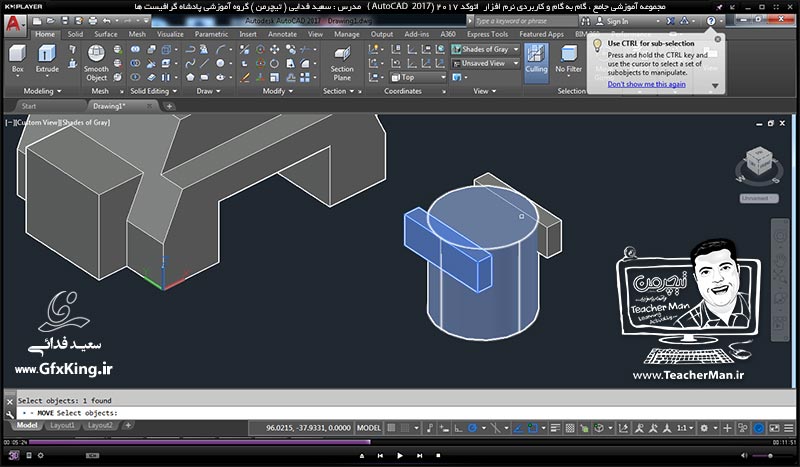Open the Visualize ribbon tab
The width and height of the screenshot is (800, 467).
170,34
